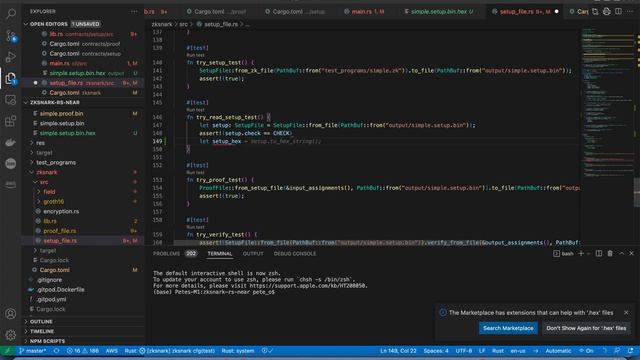
Task: Expand the field folder
Action: (49, 192)
